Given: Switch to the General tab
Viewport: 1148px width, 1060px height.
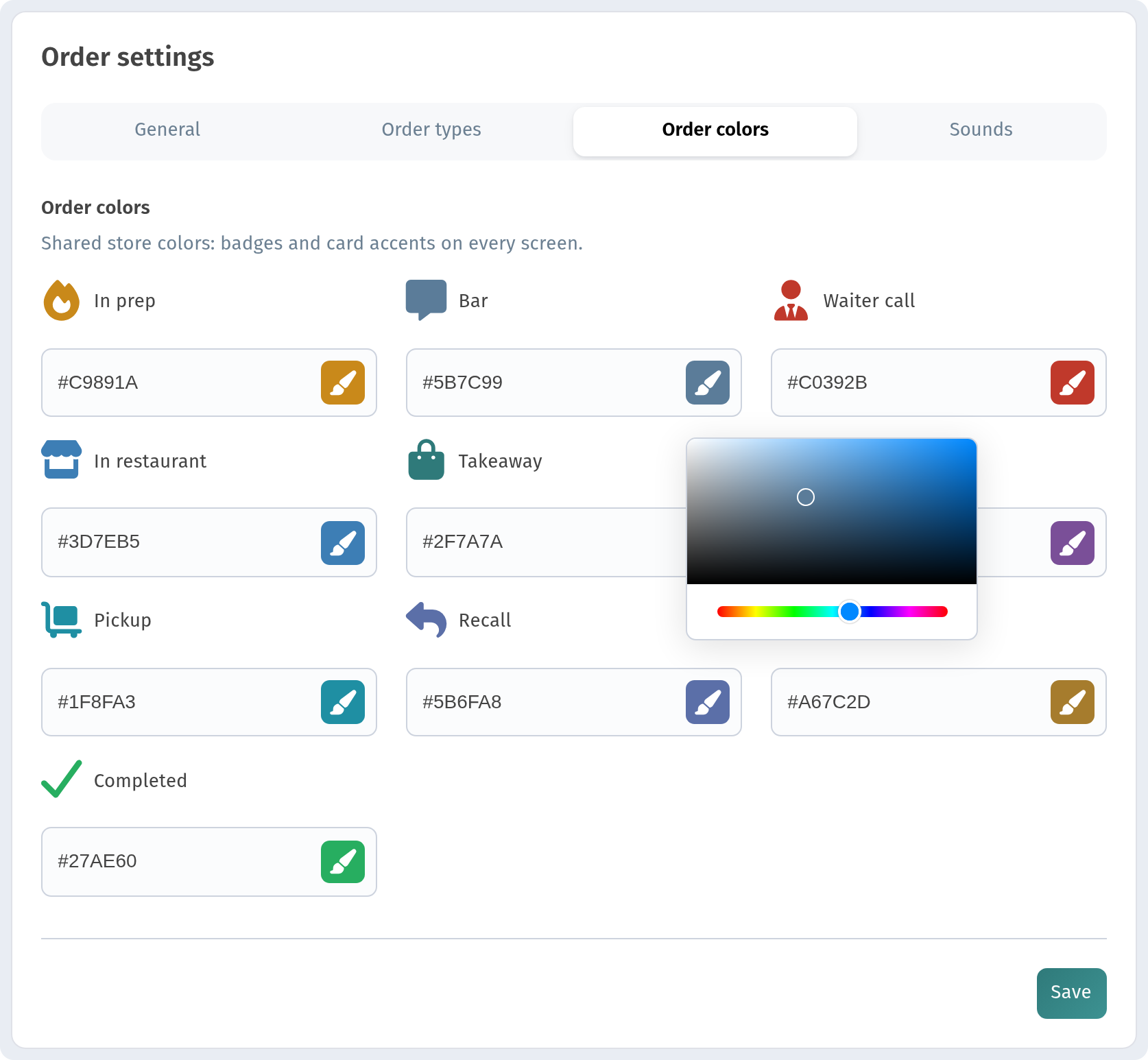Looking at the screenshot, I should 167,130.
